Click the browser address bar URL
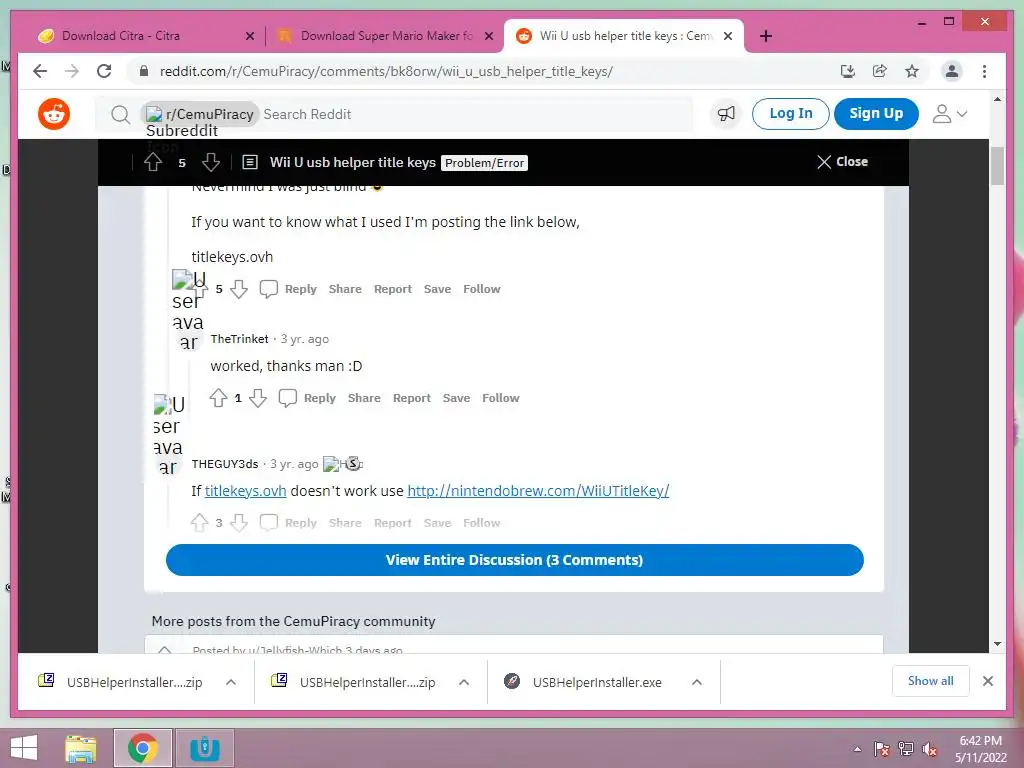This screenshot has width=1024, height=768. (x=386, y=71)
